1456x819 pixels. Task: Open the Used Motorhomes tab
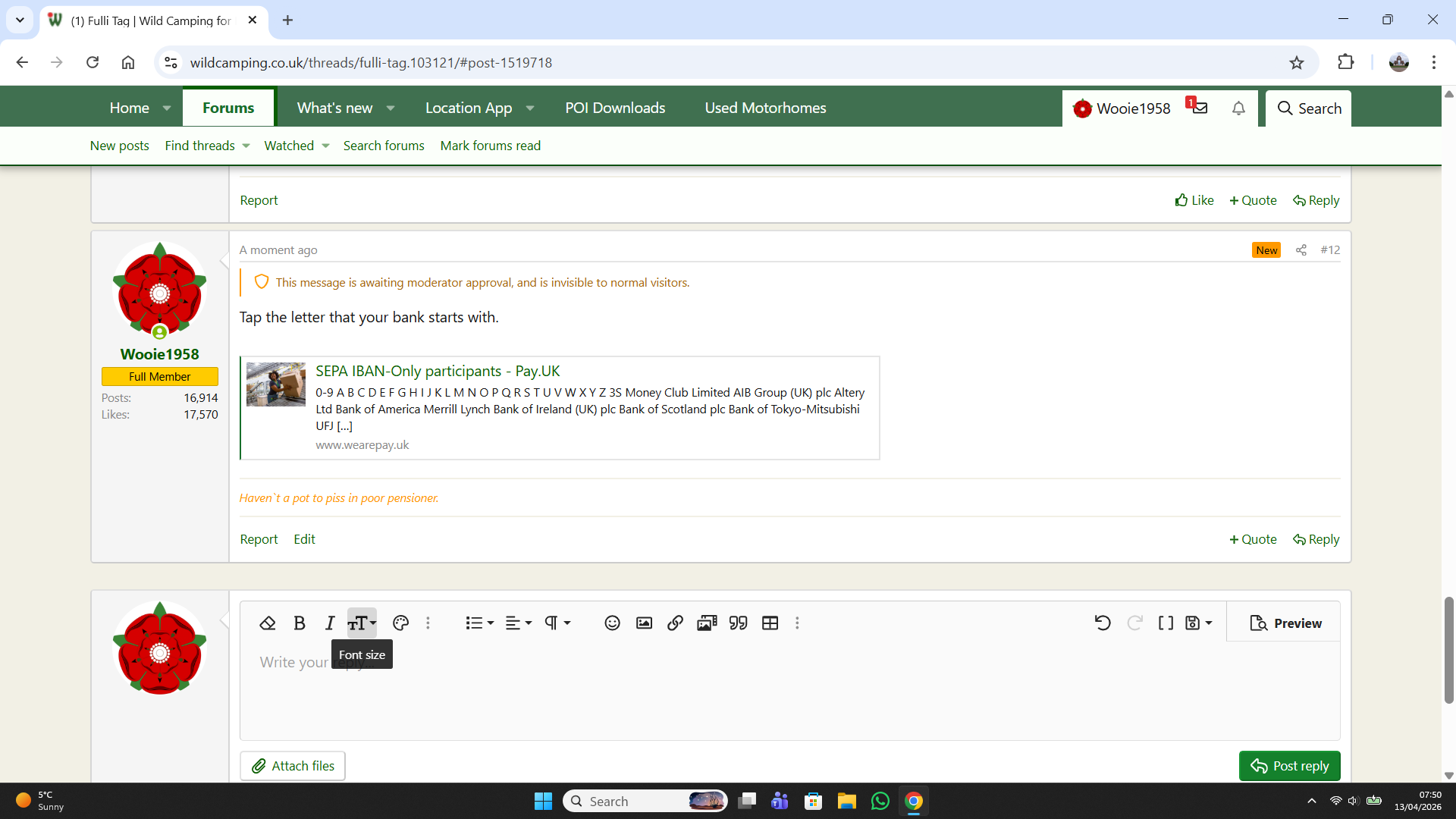[x=765, y=108]
